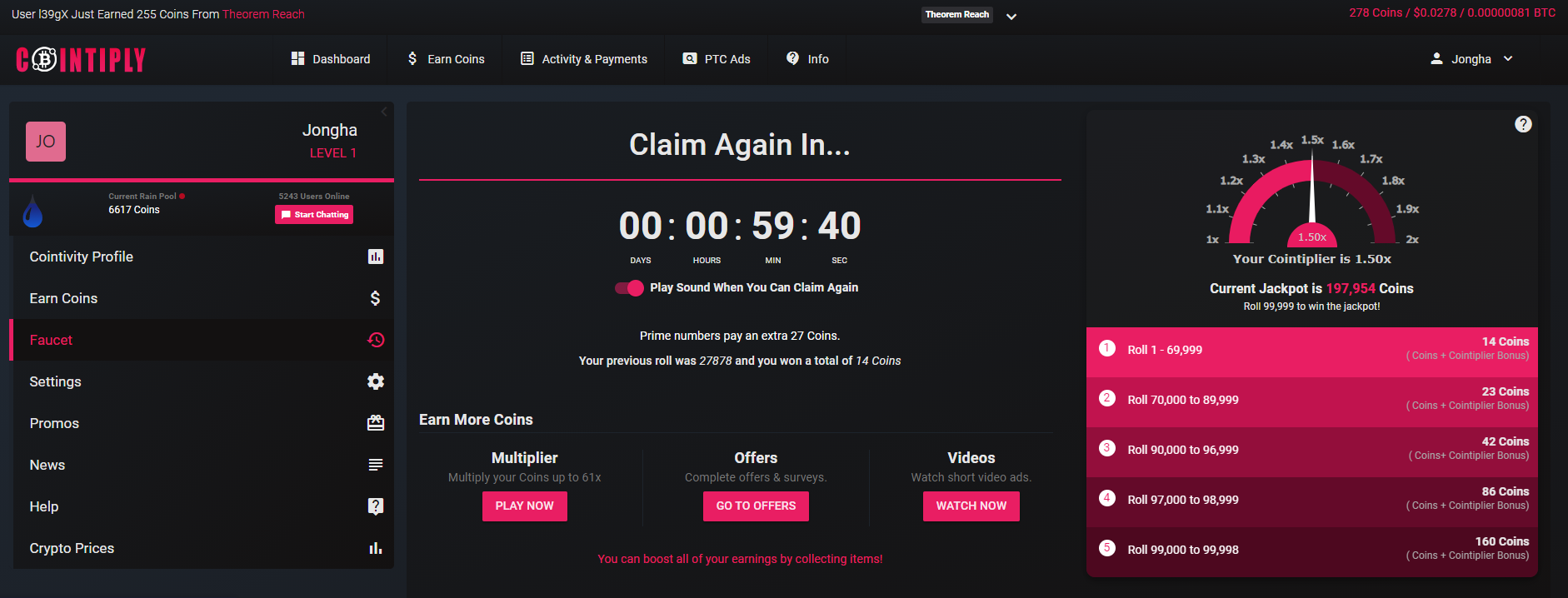Click the Start Chatting button
This screenshot has width=1568, height=598.
tap(314, 214)
